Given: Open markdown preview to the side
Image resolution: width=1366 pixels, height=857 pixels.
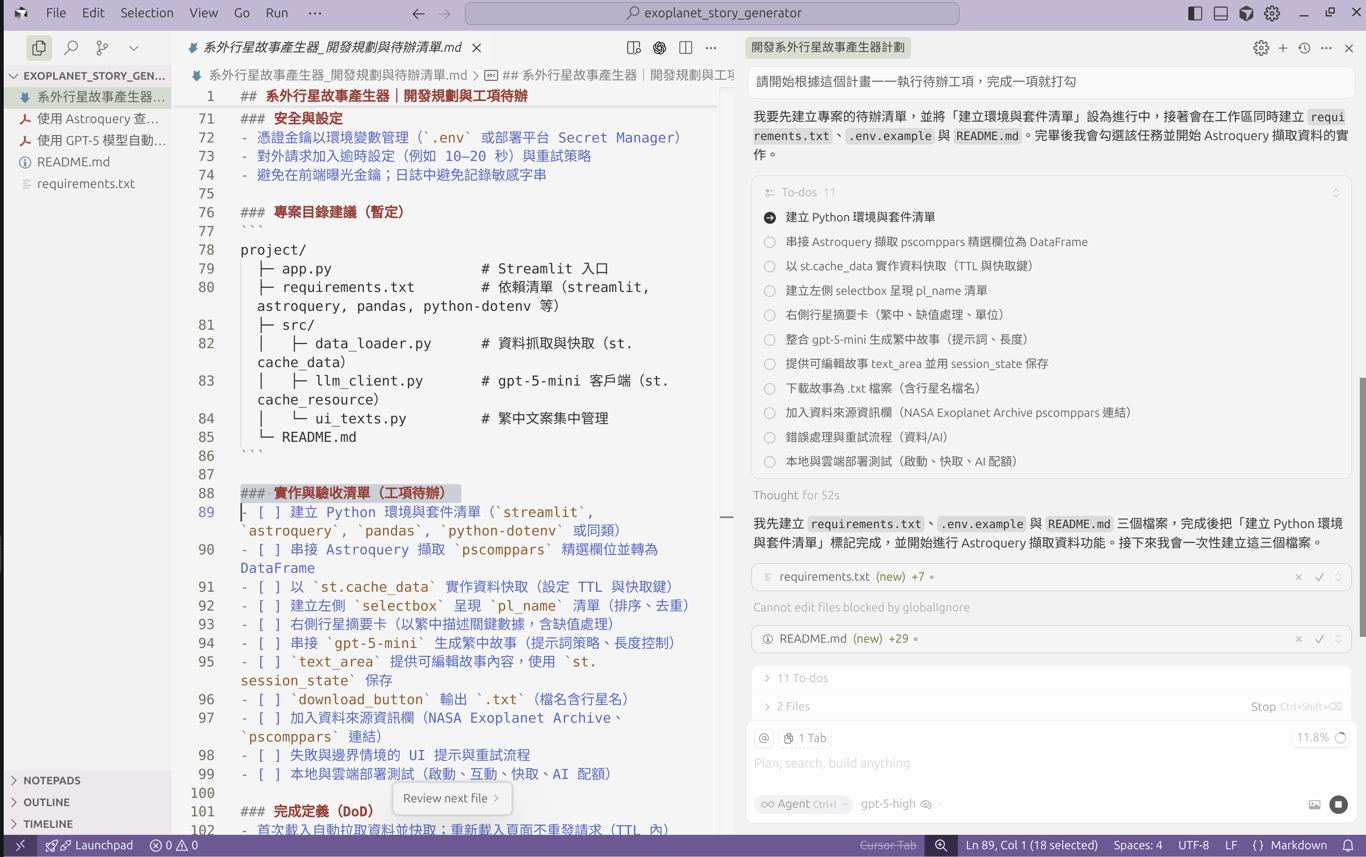Looking at the screenshot, I should 634,47.
